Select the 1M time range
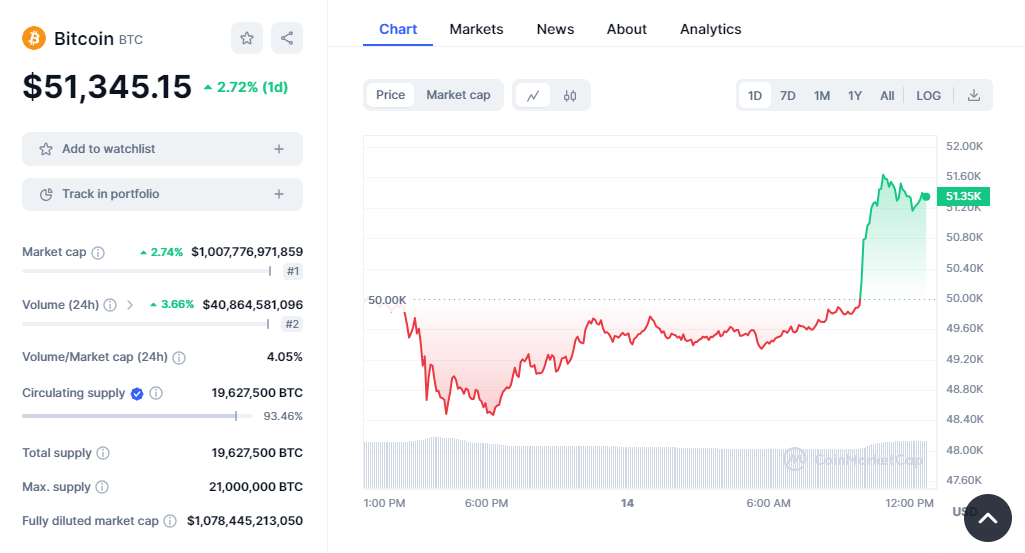 pos(822,95)
